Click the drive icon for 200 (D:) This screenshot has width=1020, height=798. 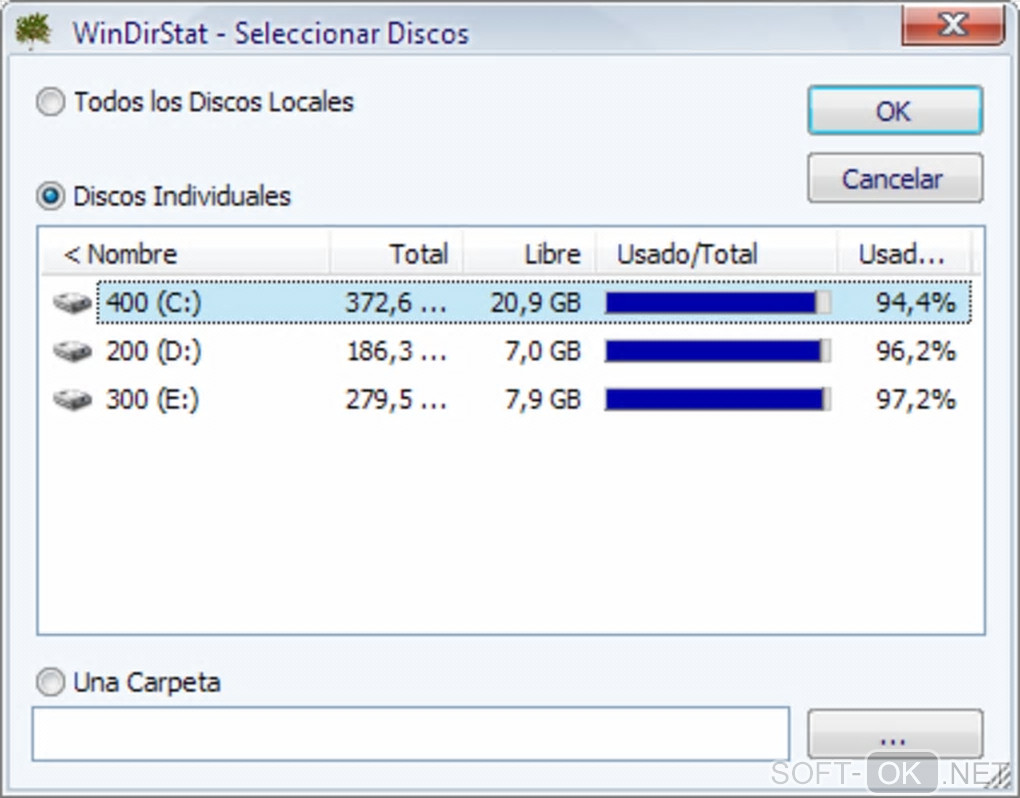[72, 351]
